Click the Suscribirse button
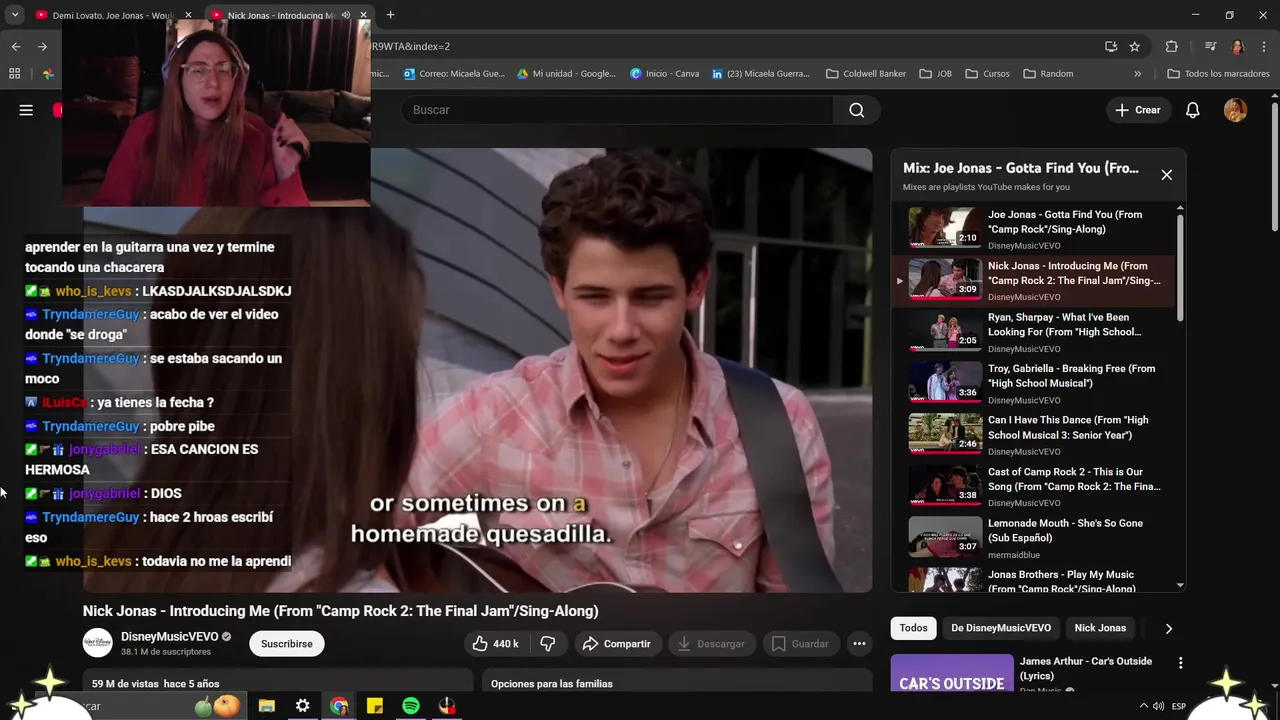1280x720 pixels. (x=287, y=644)
